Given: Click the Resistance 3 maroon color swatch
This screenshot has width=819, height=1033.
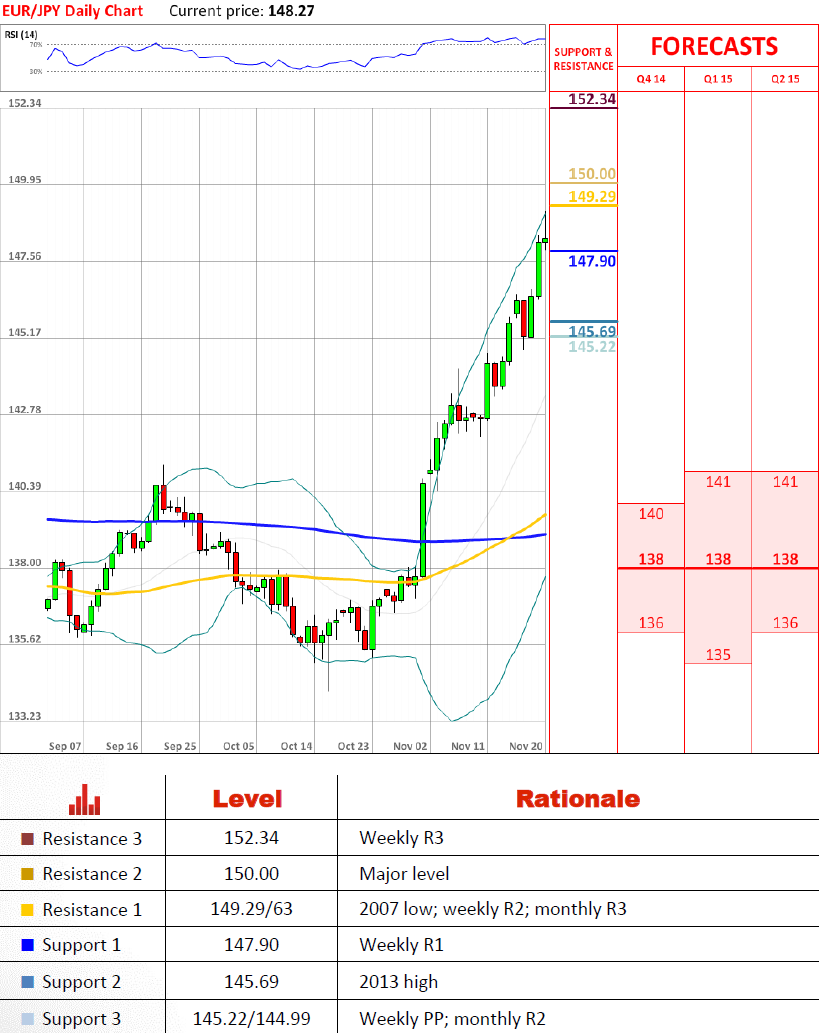Looking at the screenshot, I should (x=27, y=839).
